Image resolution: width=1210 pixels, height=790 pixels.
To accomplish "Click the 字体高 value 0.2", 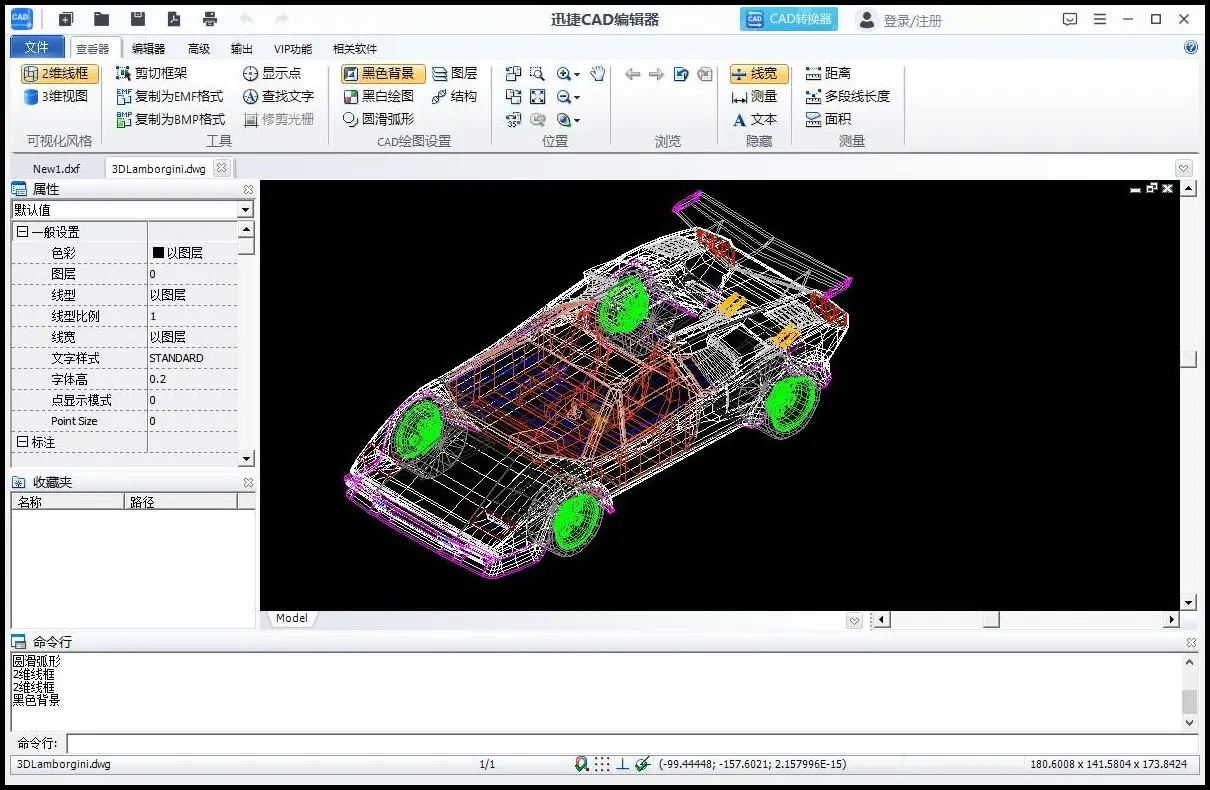I will tap(158, 379).
